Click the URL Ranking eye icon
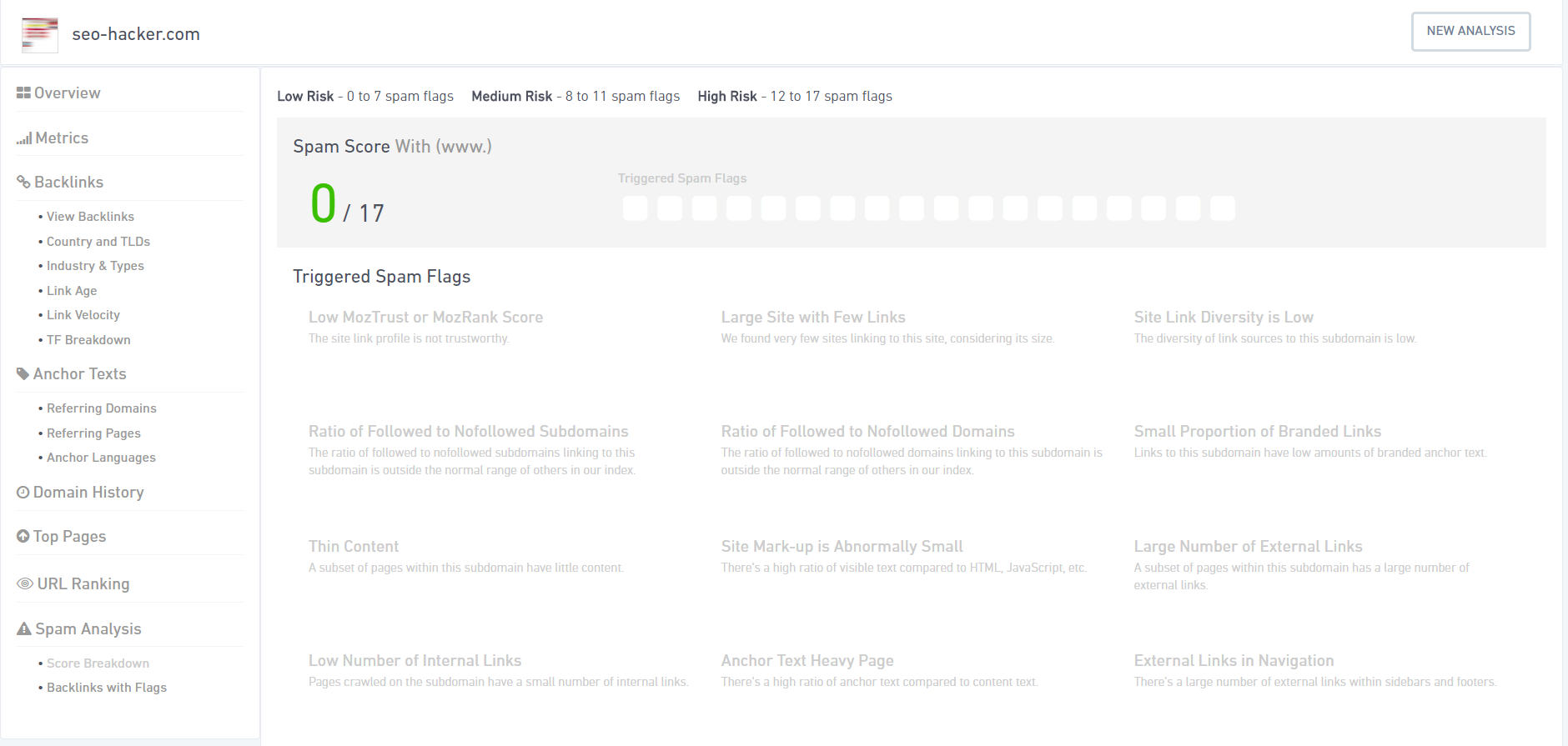This screenshot has width=1568, height=746. coord(25,584)
